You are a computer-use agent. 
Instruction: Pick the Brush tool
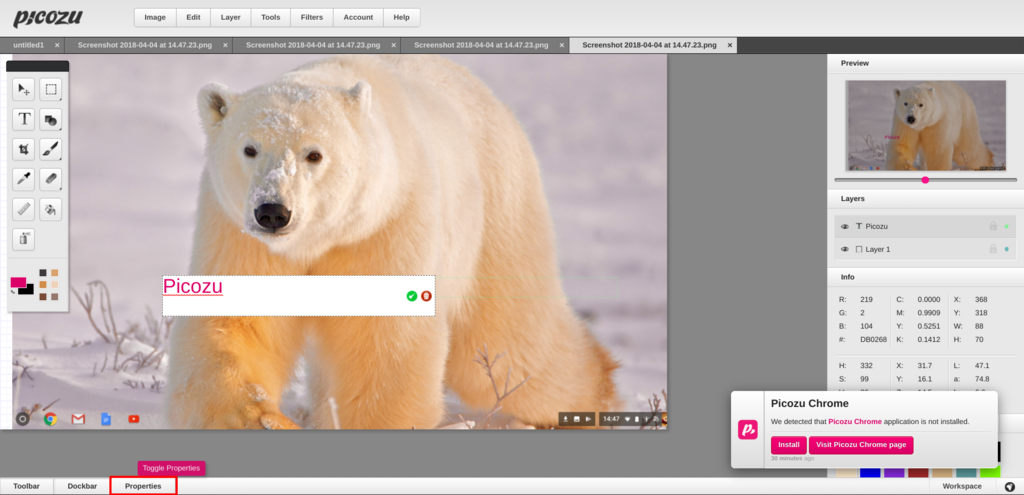(50, 150)
